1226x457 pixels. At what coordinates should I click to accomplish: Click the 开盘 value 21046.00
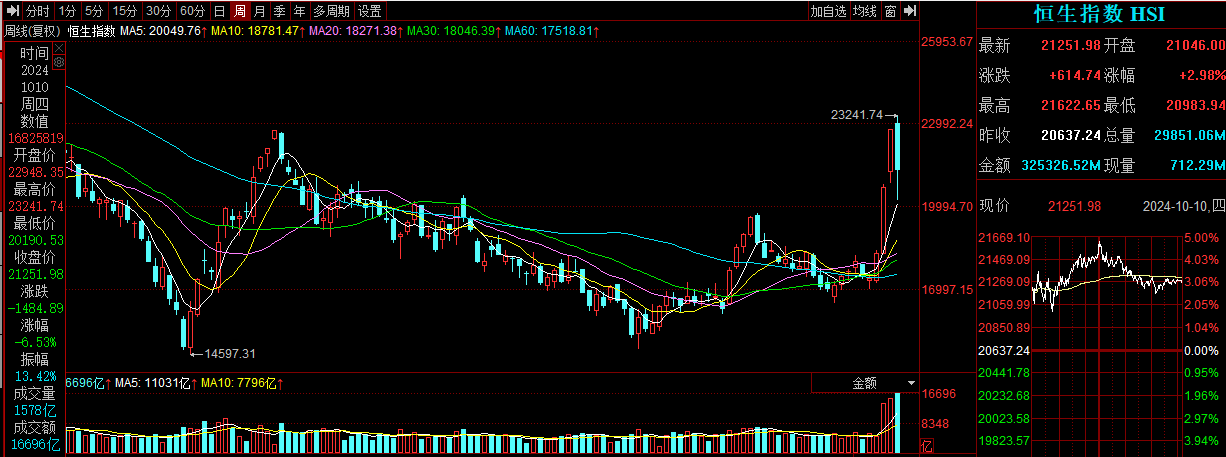(1195, 45)
